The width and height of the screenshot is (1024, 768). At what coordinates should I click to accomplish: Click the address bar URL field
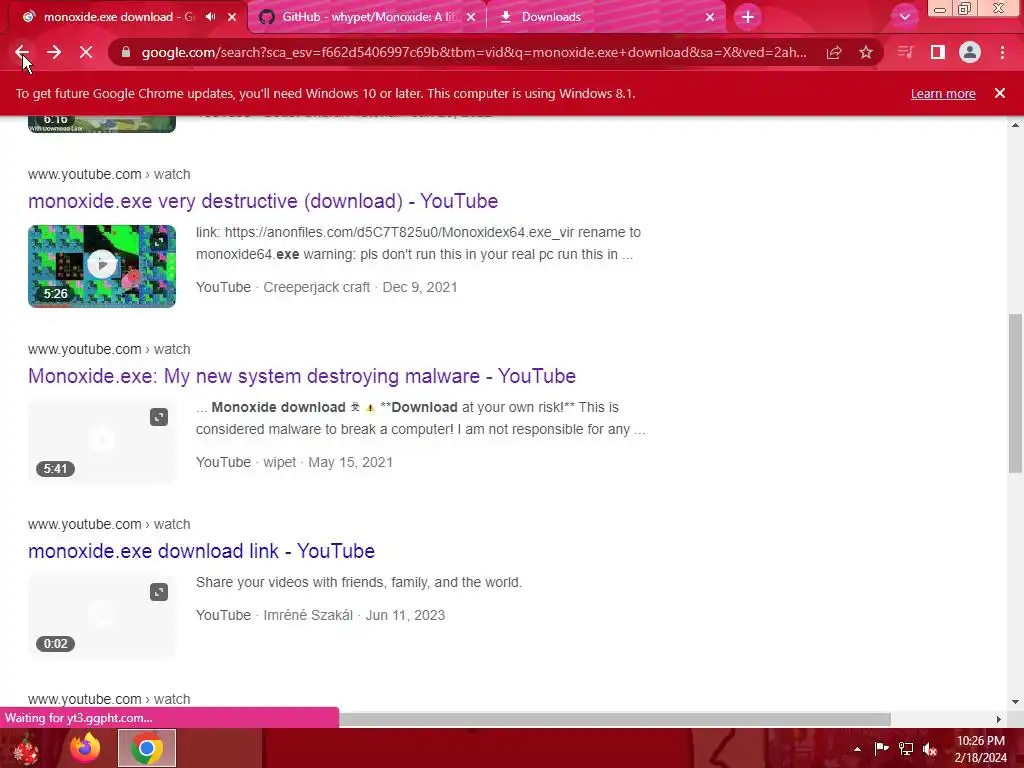tap(473, 52)
